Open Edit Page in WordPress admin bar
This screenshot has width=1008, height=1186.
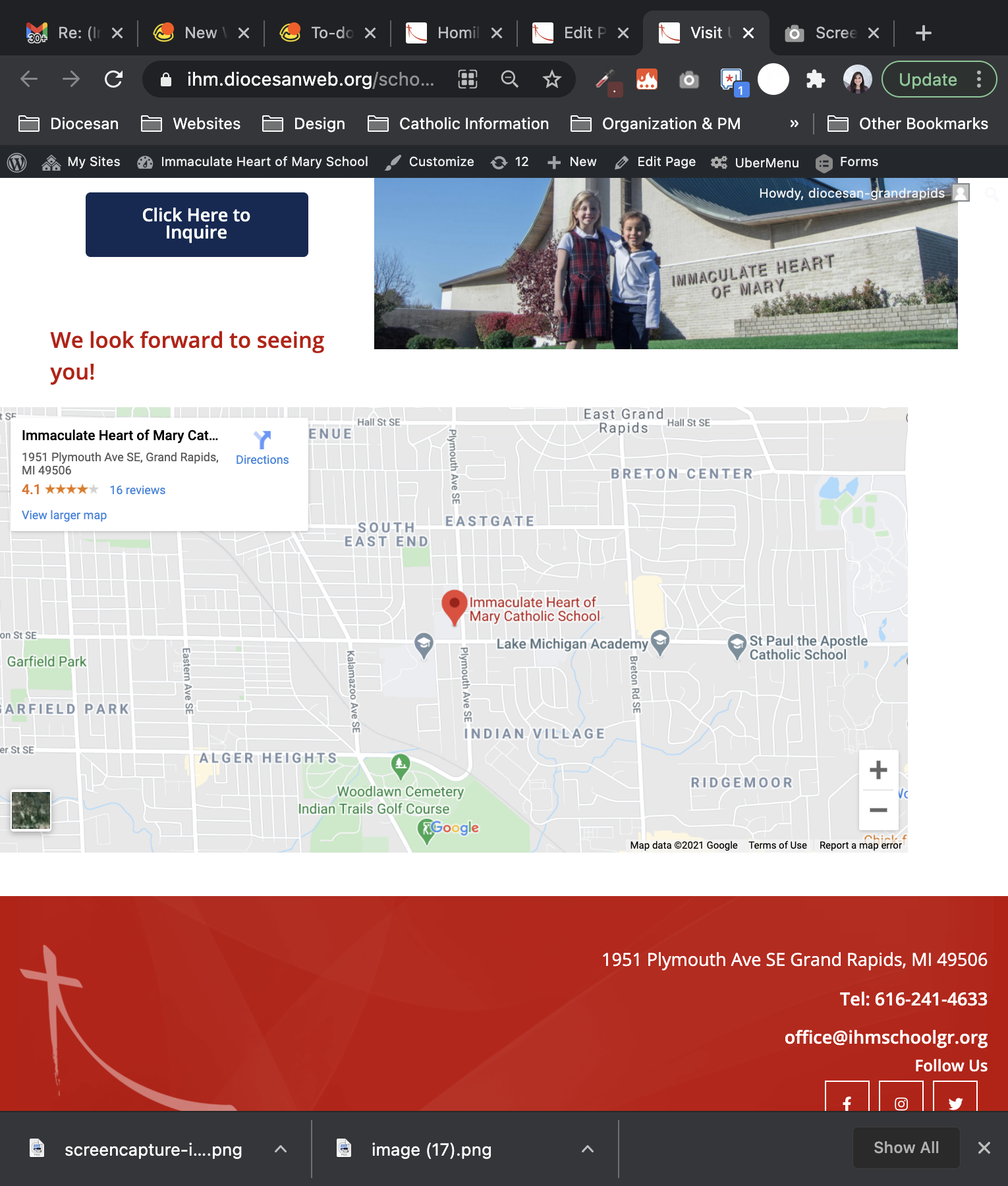pos(656,162)
